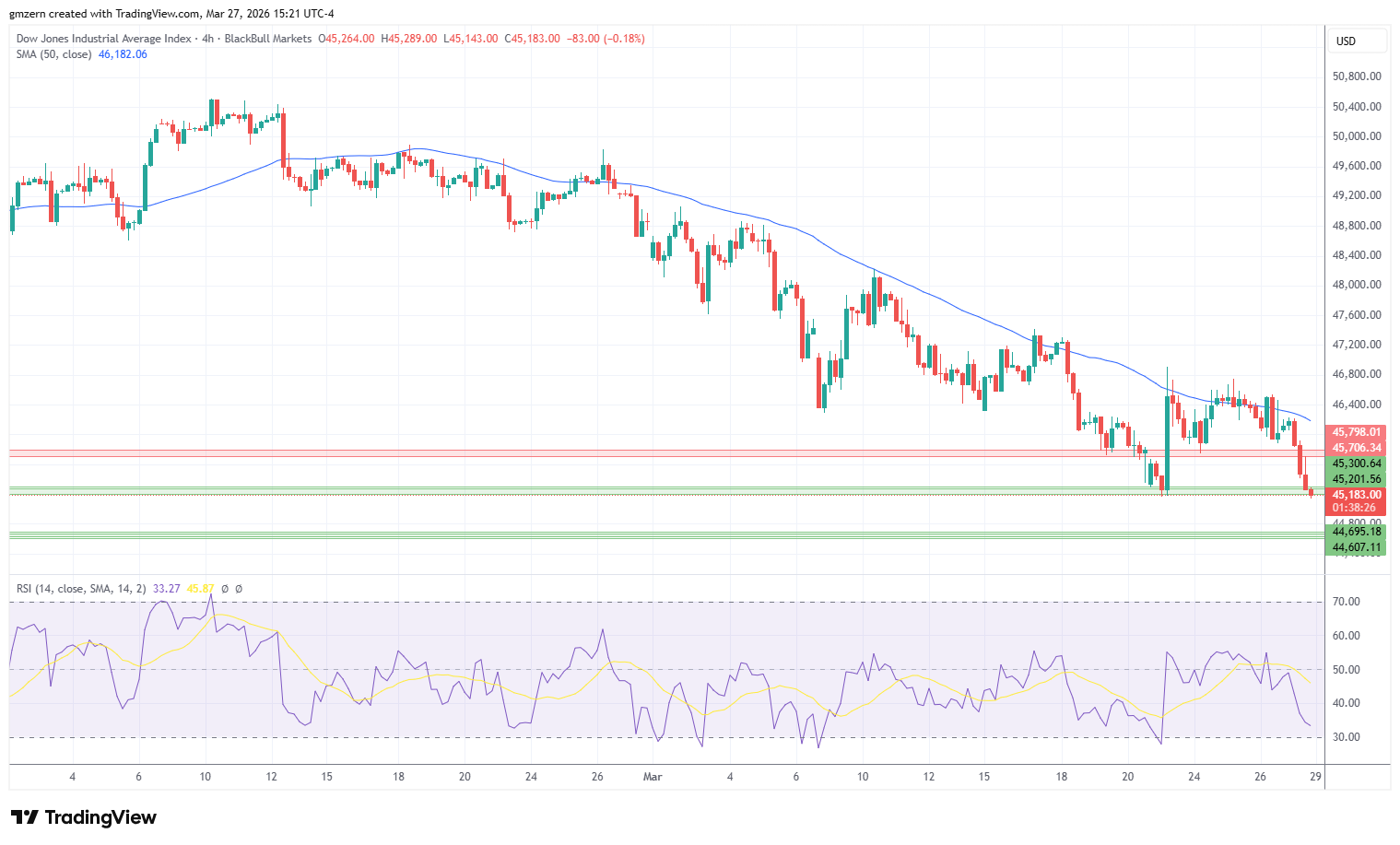
Task: Click the SMA (50, close) indicator label
Action: click(x=53, y=54)
